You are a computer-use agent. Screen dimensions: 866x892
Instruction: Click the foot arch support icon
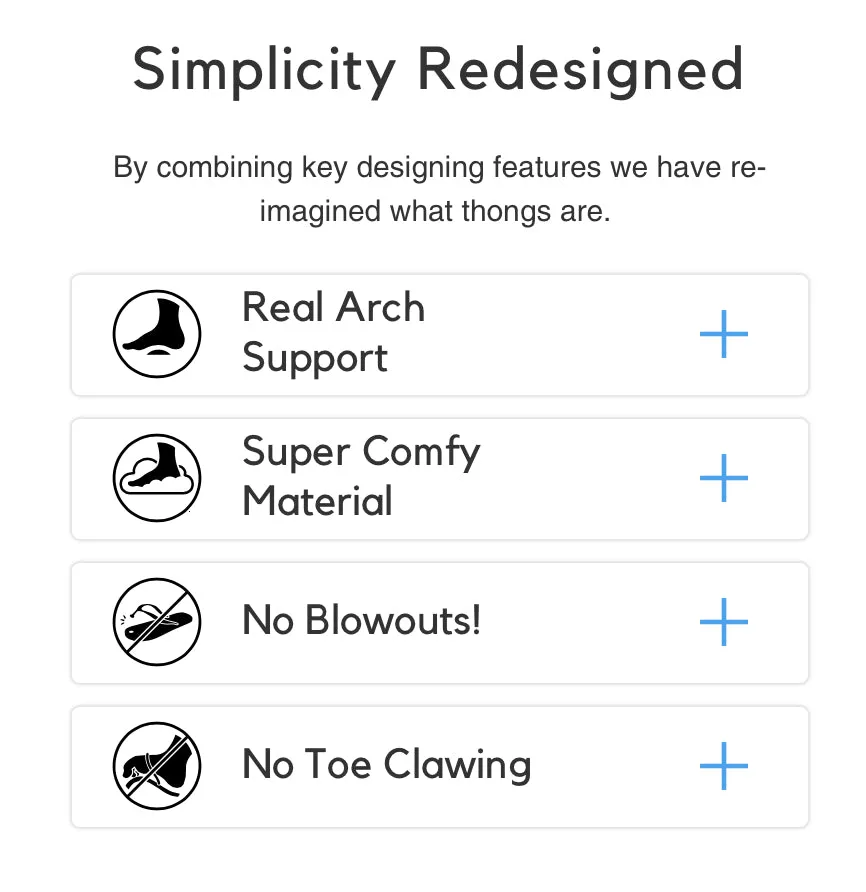pos(157,334)
